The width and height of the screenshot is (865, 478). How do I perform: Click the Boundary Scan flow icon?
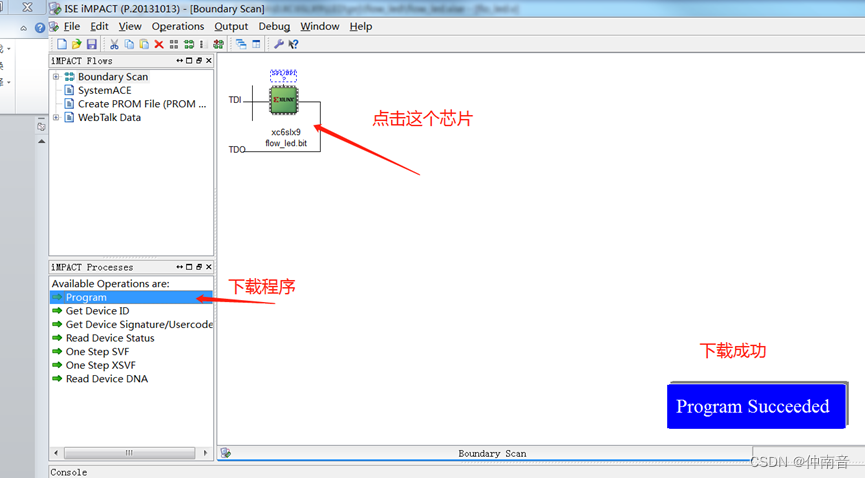coord(70,77)
